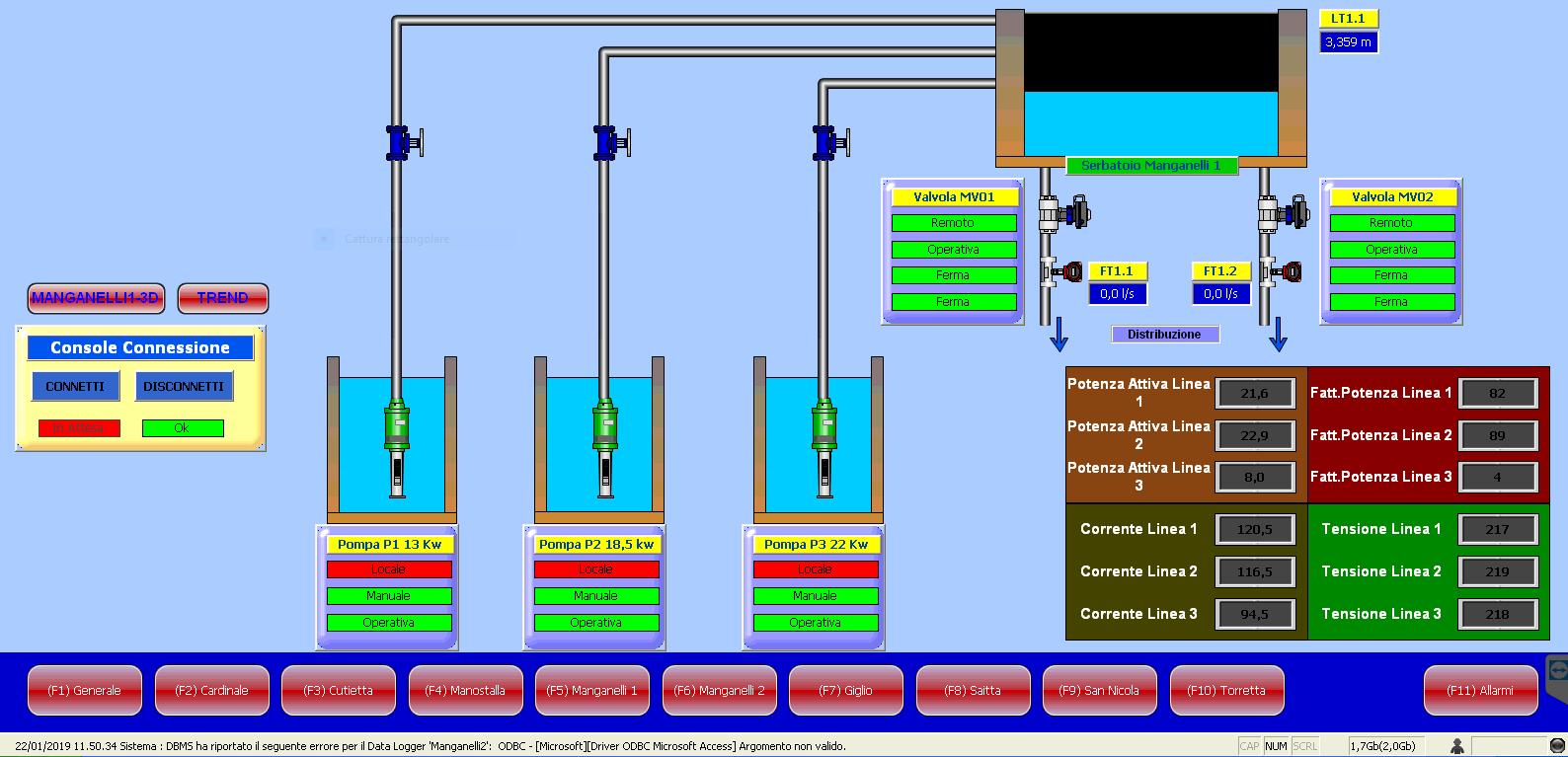Click Potenza Attiva Linea 1 value 21,6
The height and width of the screenshot is (757, 1568).
pos(1255,393)
